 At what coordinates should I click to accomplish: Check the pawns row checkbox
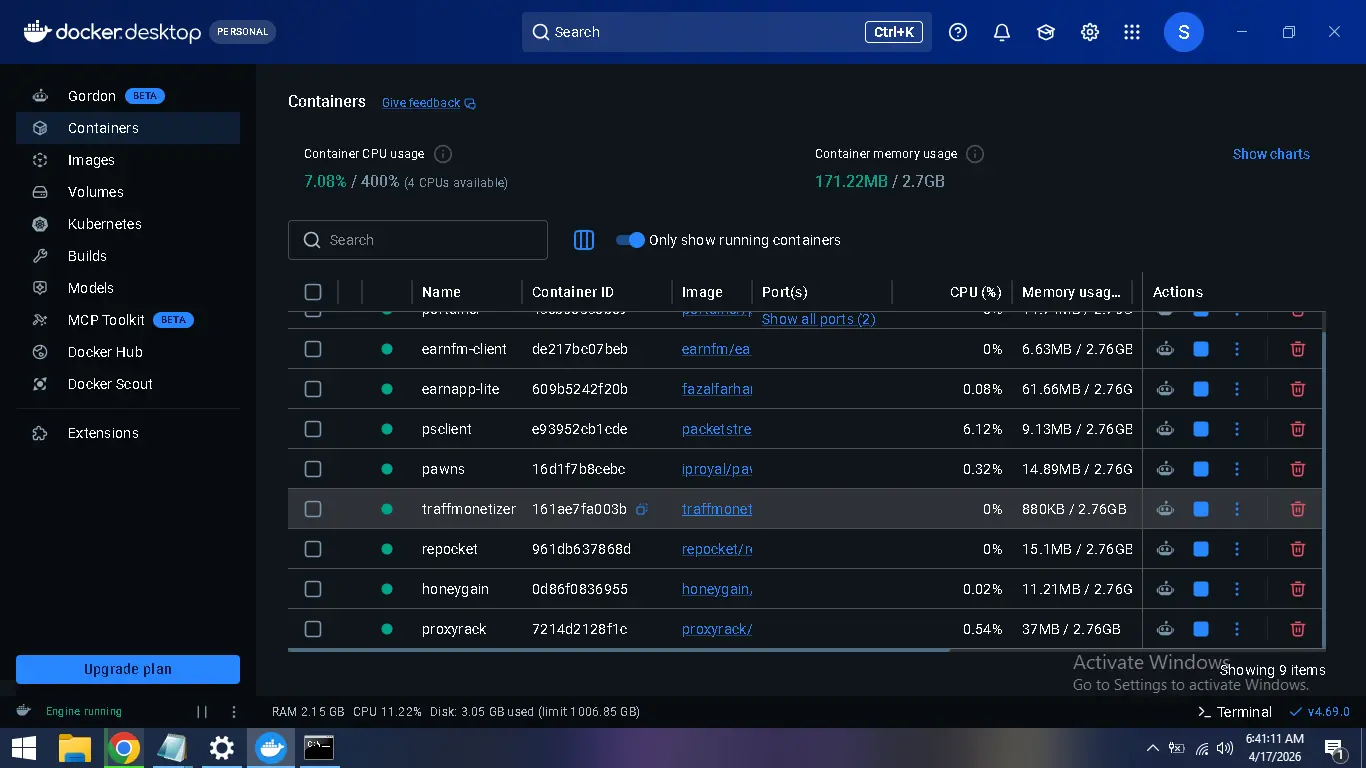pyautogui.click(x=313, y=469)
